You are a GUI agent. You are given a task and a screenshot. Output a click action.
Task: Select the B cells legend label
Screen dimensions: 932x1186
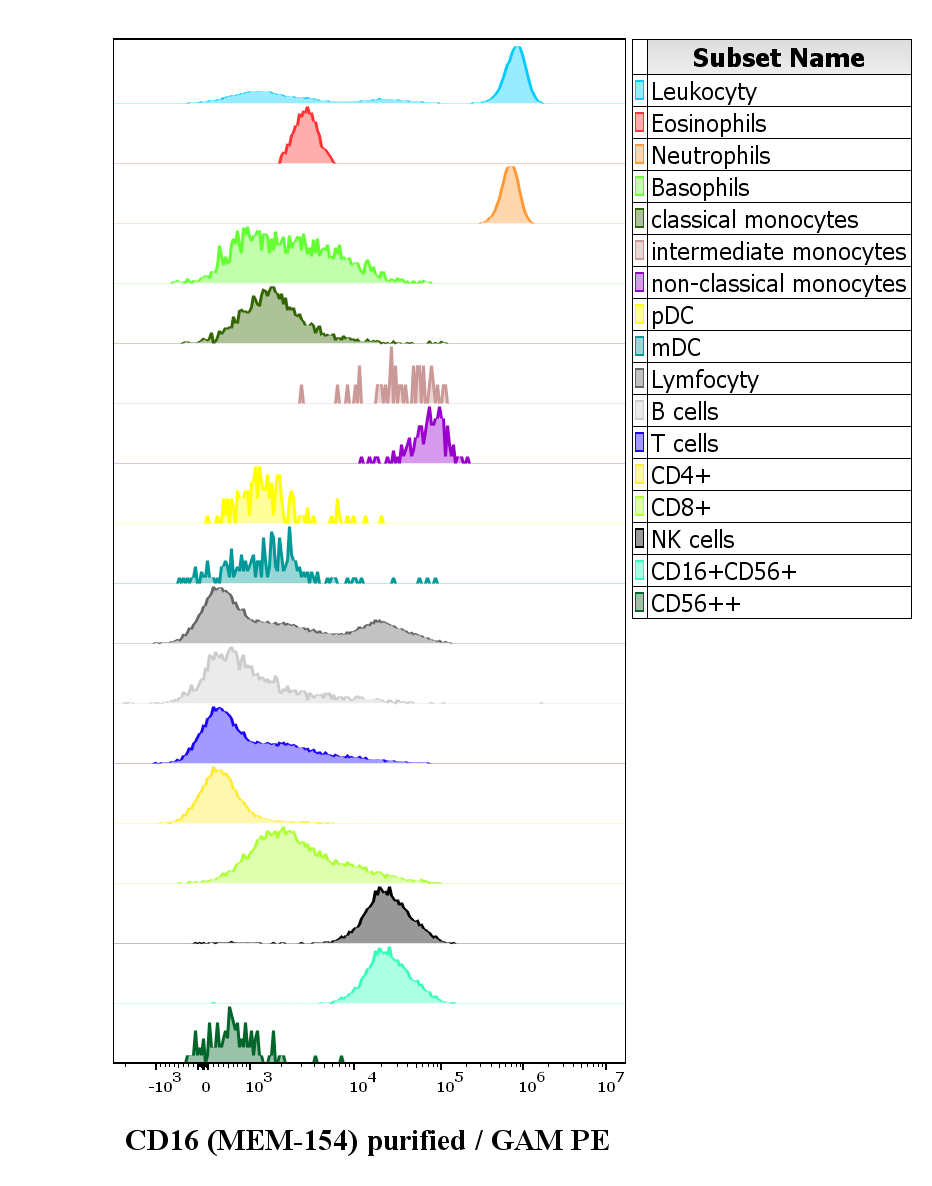point(684,411)
